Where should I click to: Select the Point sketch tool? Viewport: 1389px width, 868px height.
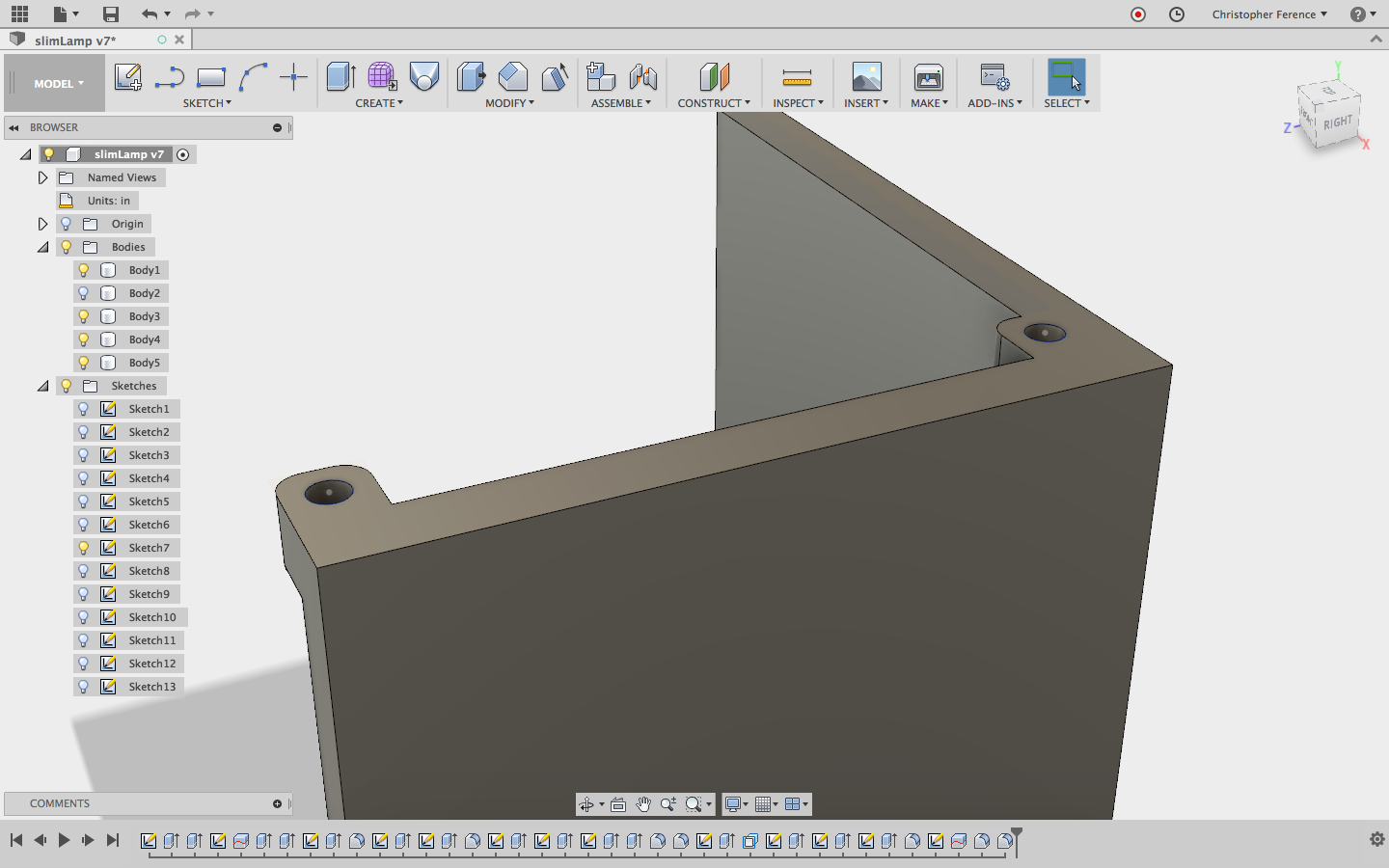point(293,77)
